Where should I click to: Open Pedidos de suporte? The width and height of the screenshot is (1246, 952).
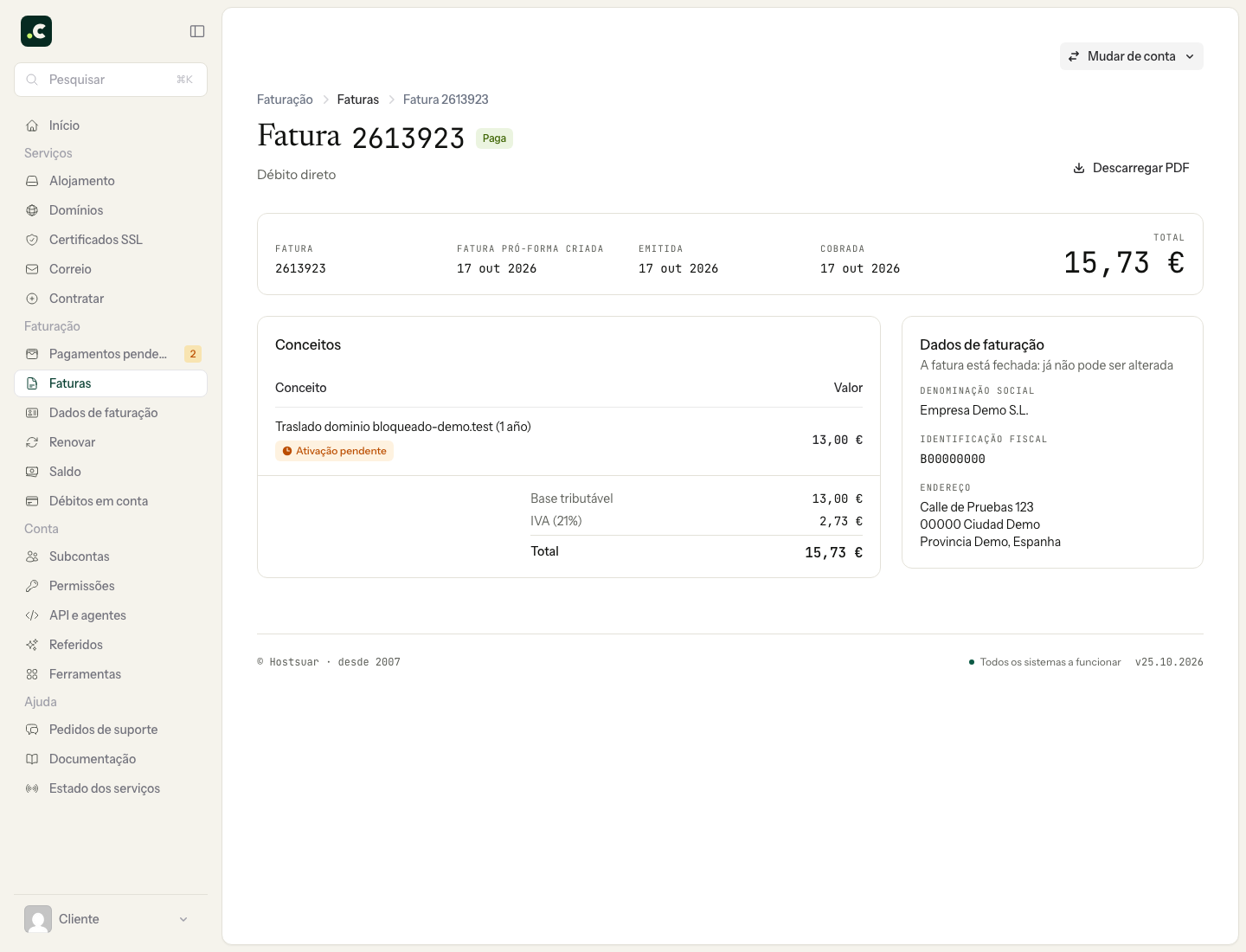click(x=111, y=730)
